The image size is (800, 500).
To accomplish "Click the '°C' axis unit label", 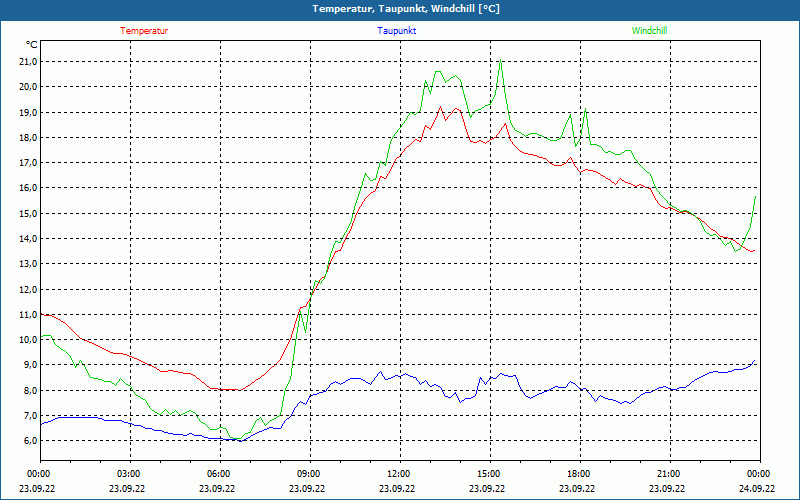I will (32, 45).
